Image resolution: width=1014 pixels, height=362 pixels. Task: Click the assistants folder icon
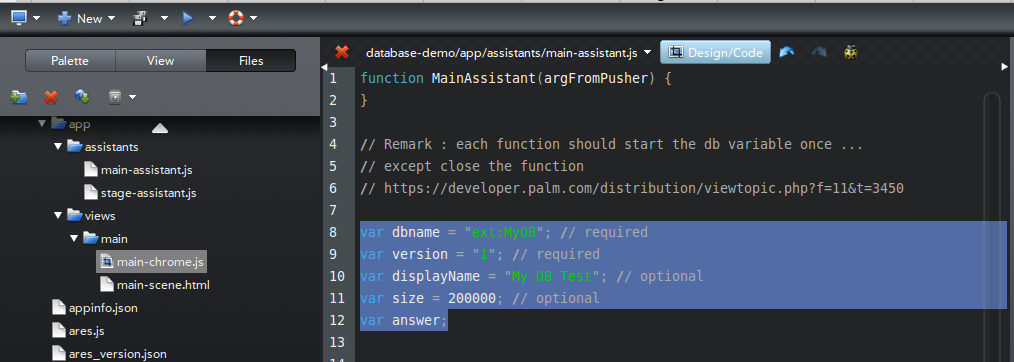pyautogui.click(x=75, y=147)
